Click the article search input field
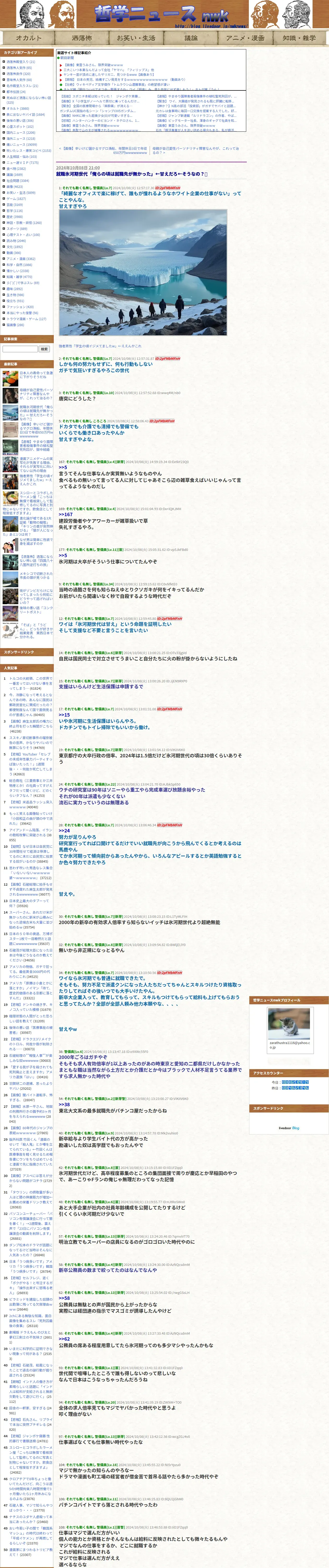 pos(20,349)
